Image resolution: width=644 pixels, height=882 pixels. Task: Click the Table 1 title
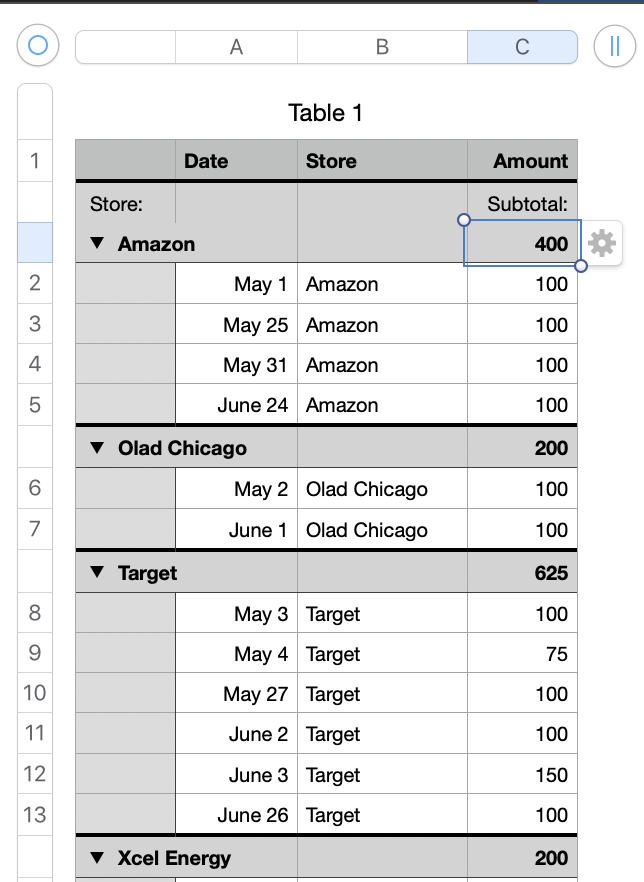tap(326, 113)
